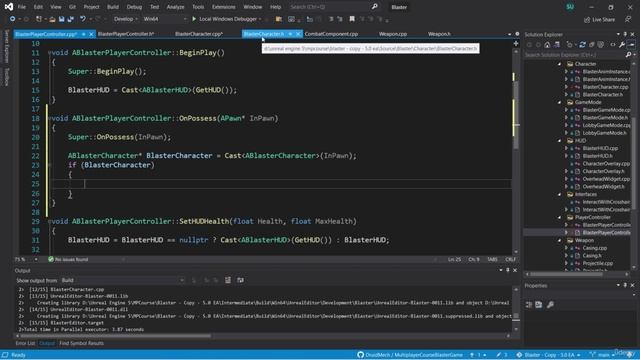Open the File menu
Screen dimensions: 640x360
point(22,7)
